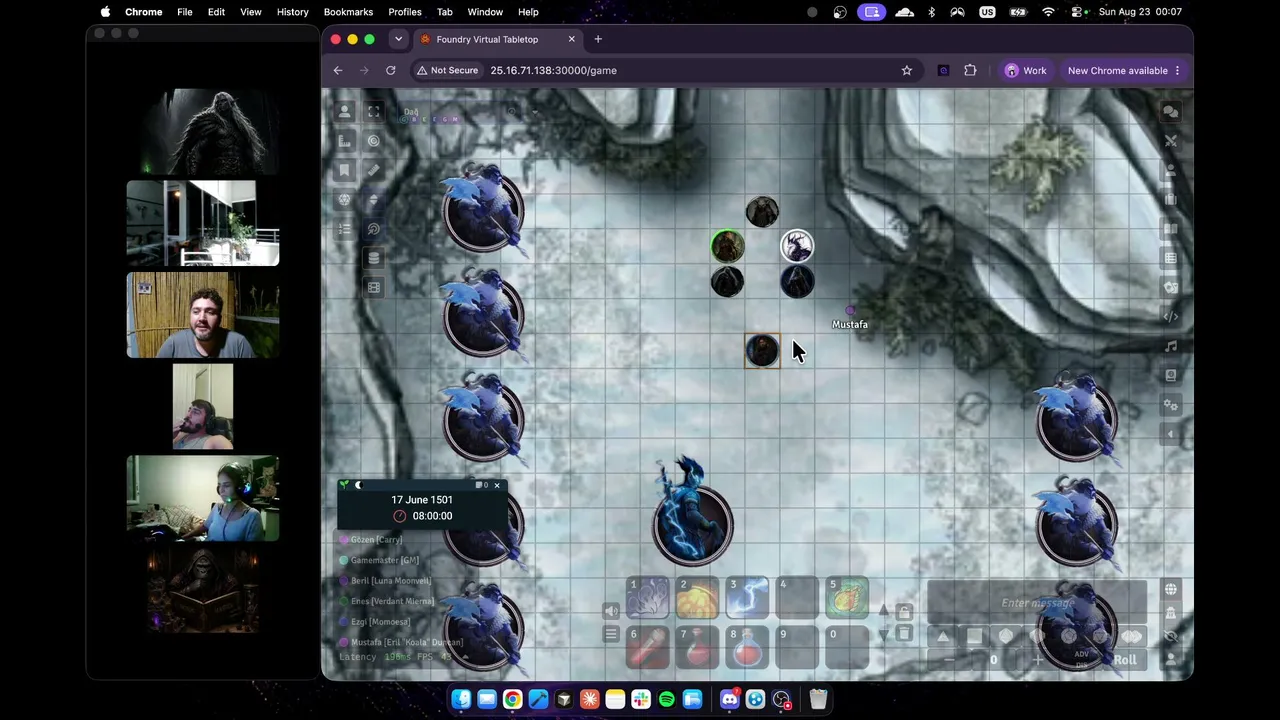Open the Items sidebar tab
This screenshot has height=720, width=1280.
point(1171,199)
